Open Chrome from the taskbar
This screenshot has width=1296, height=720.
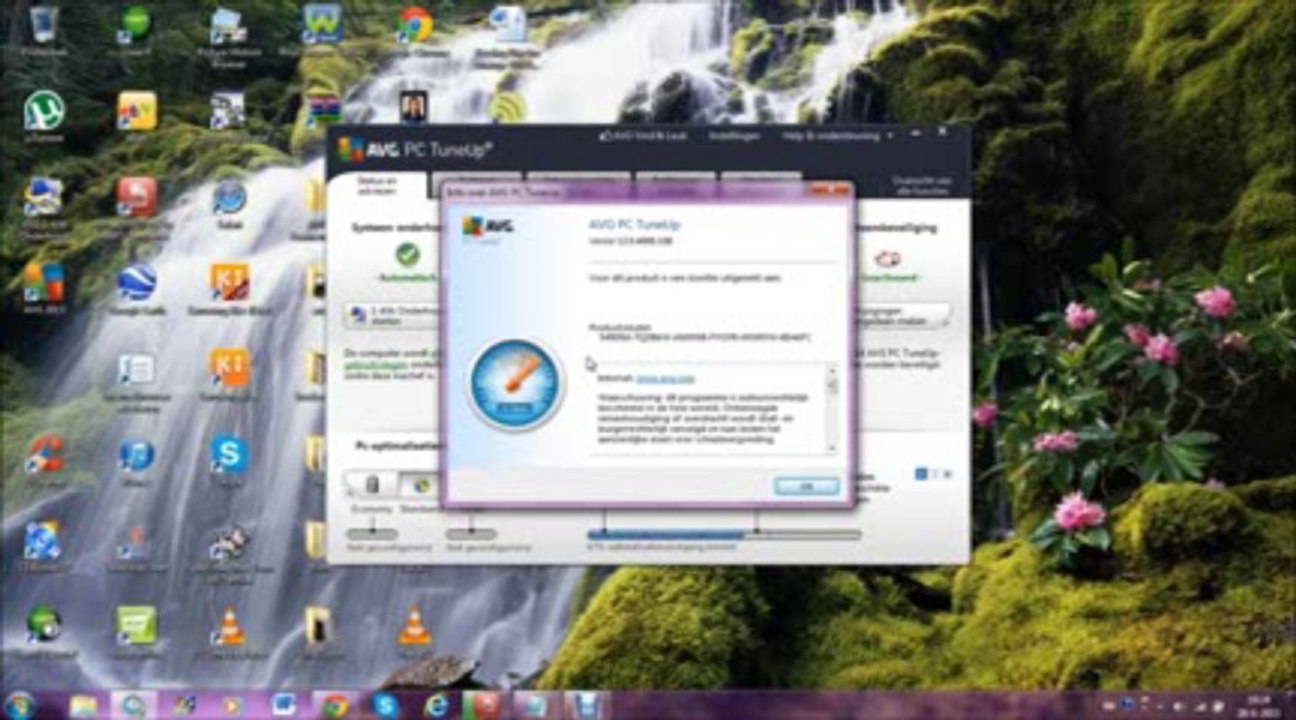[x=335, y=705]
